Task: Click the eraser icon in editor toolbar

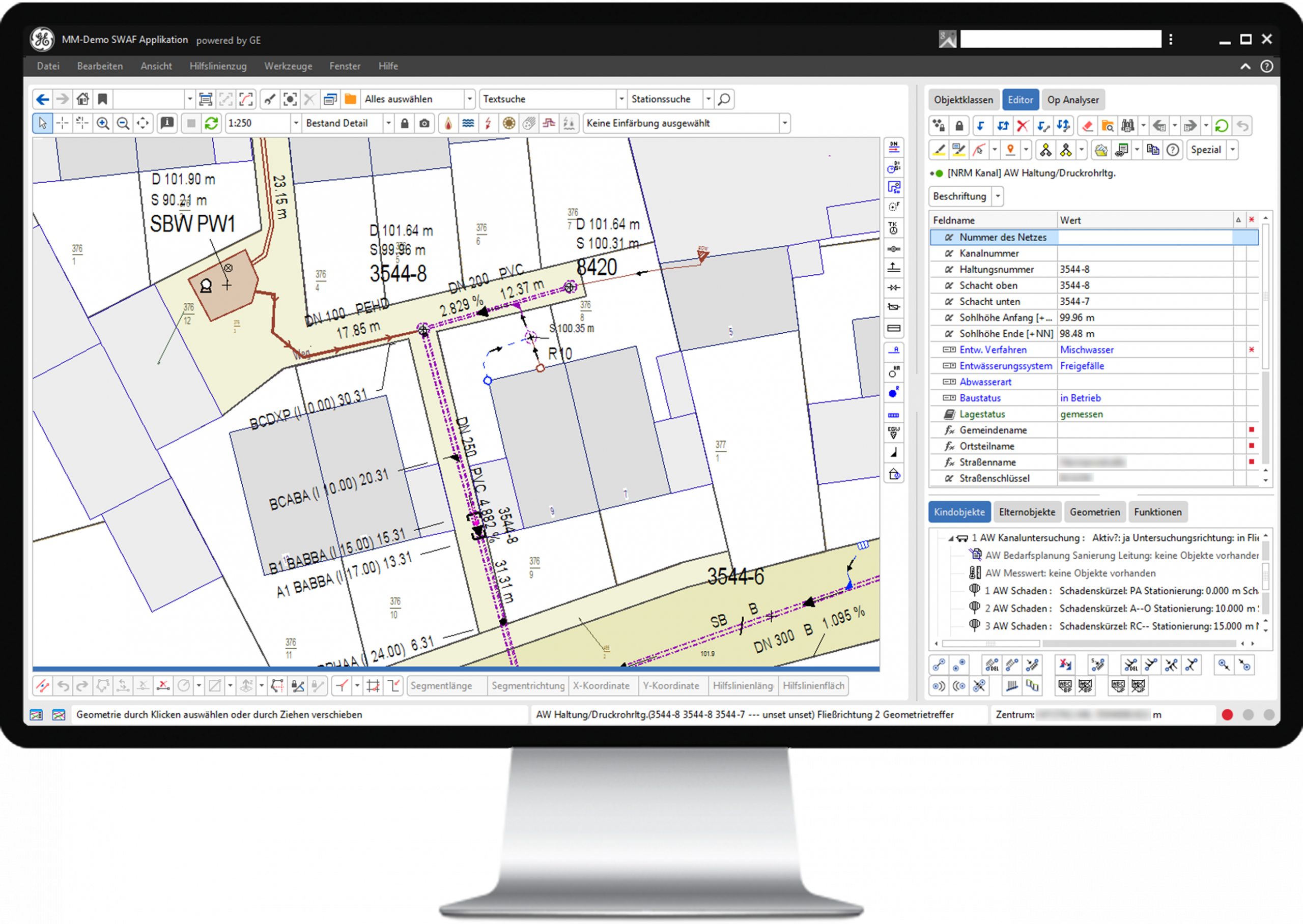Action: click(x=1087, y=126)
